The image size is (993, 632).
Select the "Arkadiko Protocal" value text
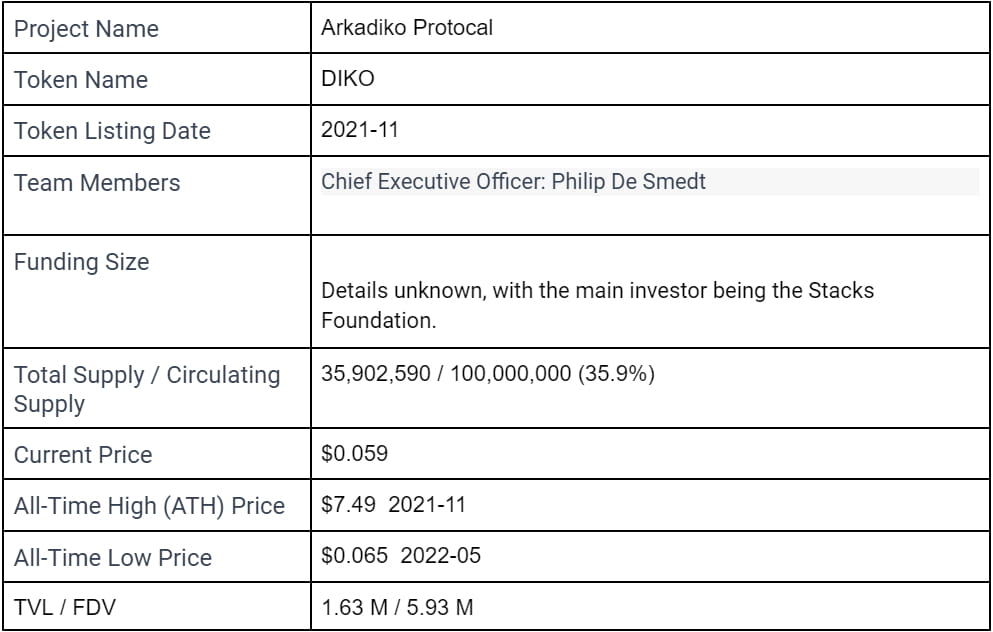click(x=407, y=28)
